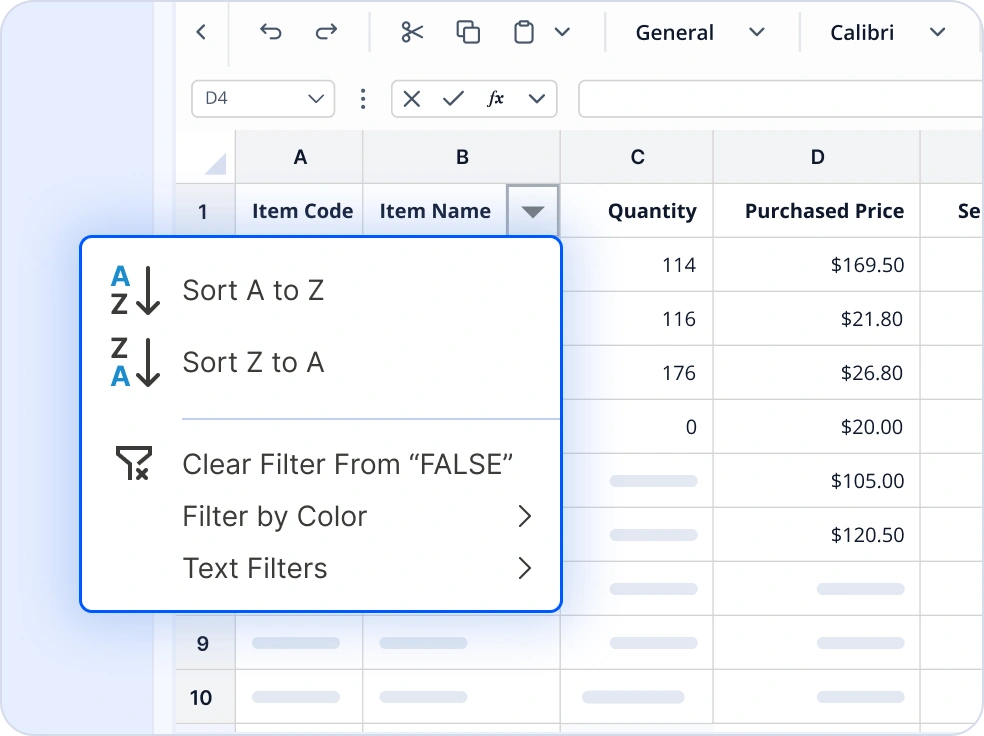Select Sort Z to A
Screen dimensions: 984x736
coord(253,362)
